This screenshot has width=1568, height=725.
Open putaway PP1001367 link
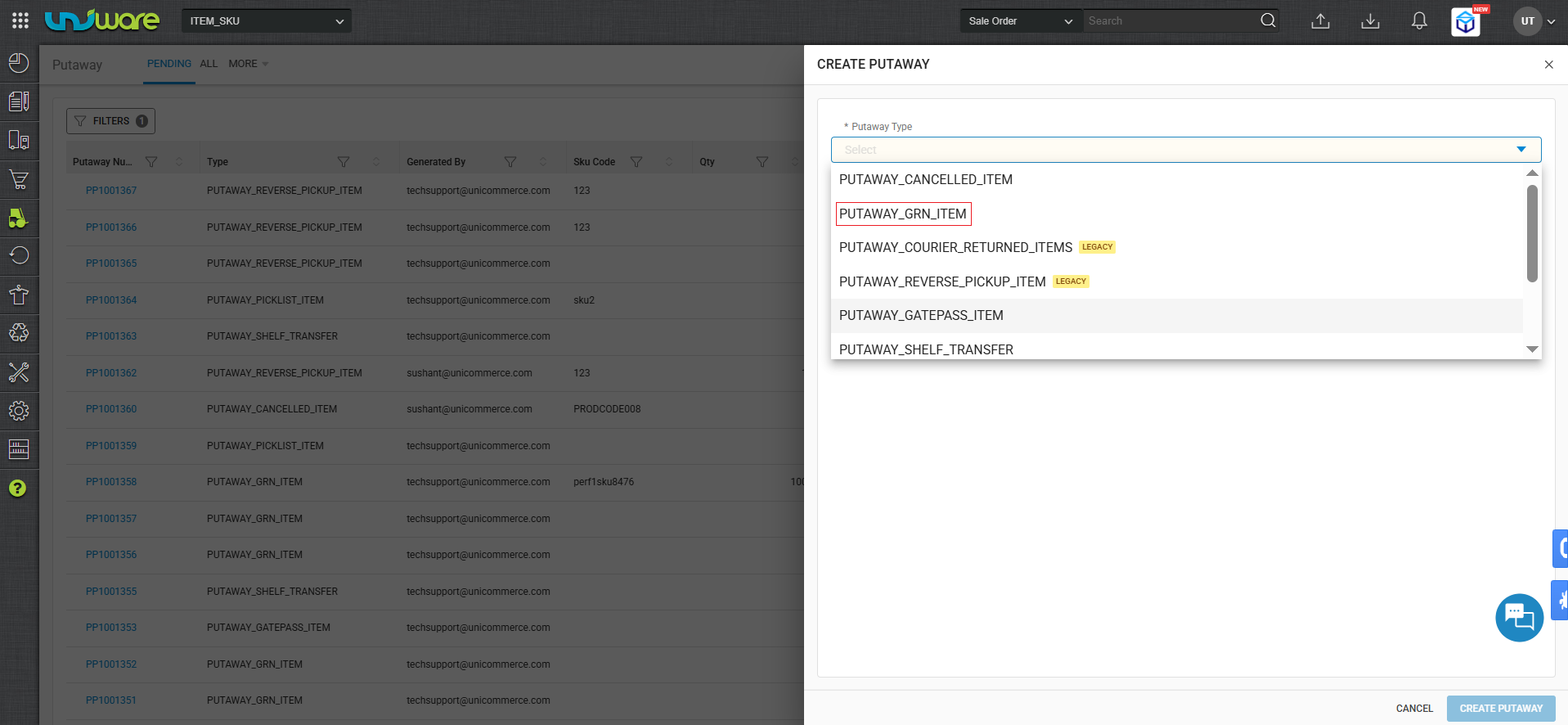coord(111,191)
